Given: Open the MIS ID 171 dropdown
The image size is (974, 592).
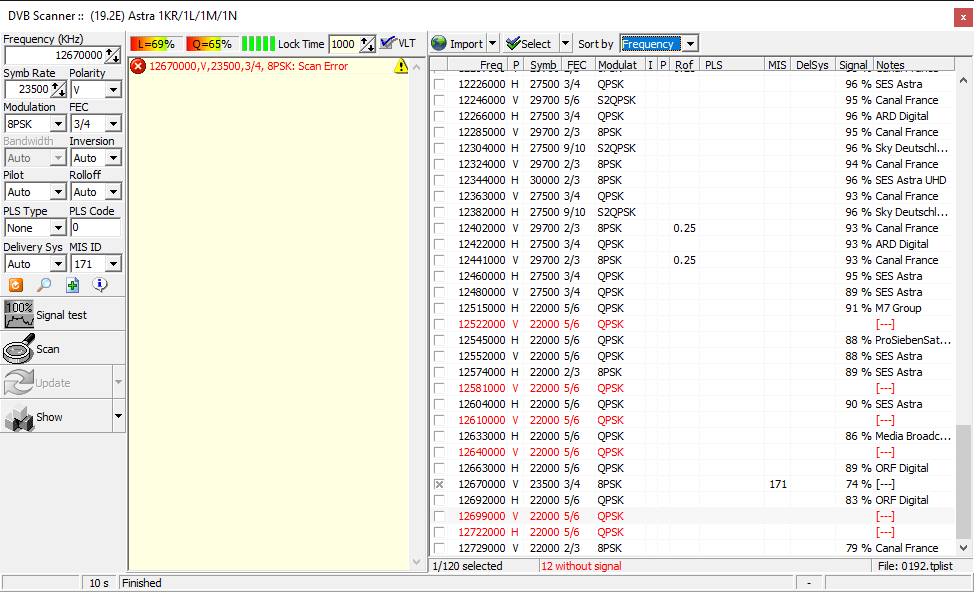Looking at the screenshot, I should pos(112,264).
